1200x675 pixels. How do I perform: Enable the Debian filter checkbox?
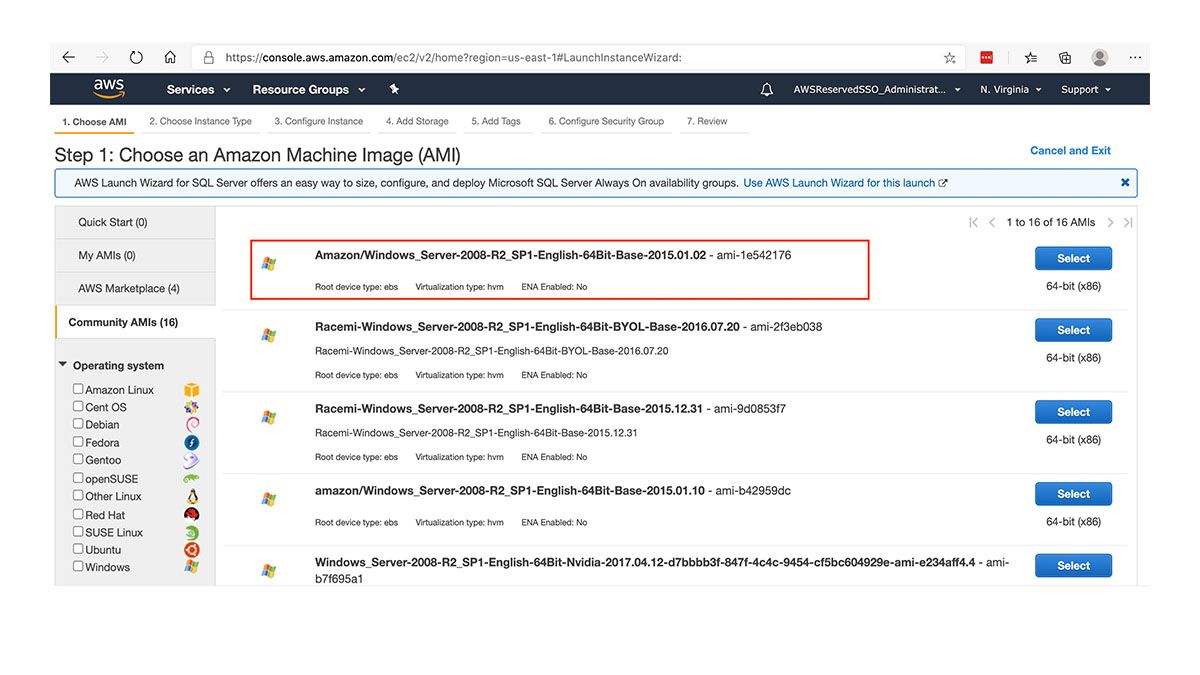(x=77, y=424)
